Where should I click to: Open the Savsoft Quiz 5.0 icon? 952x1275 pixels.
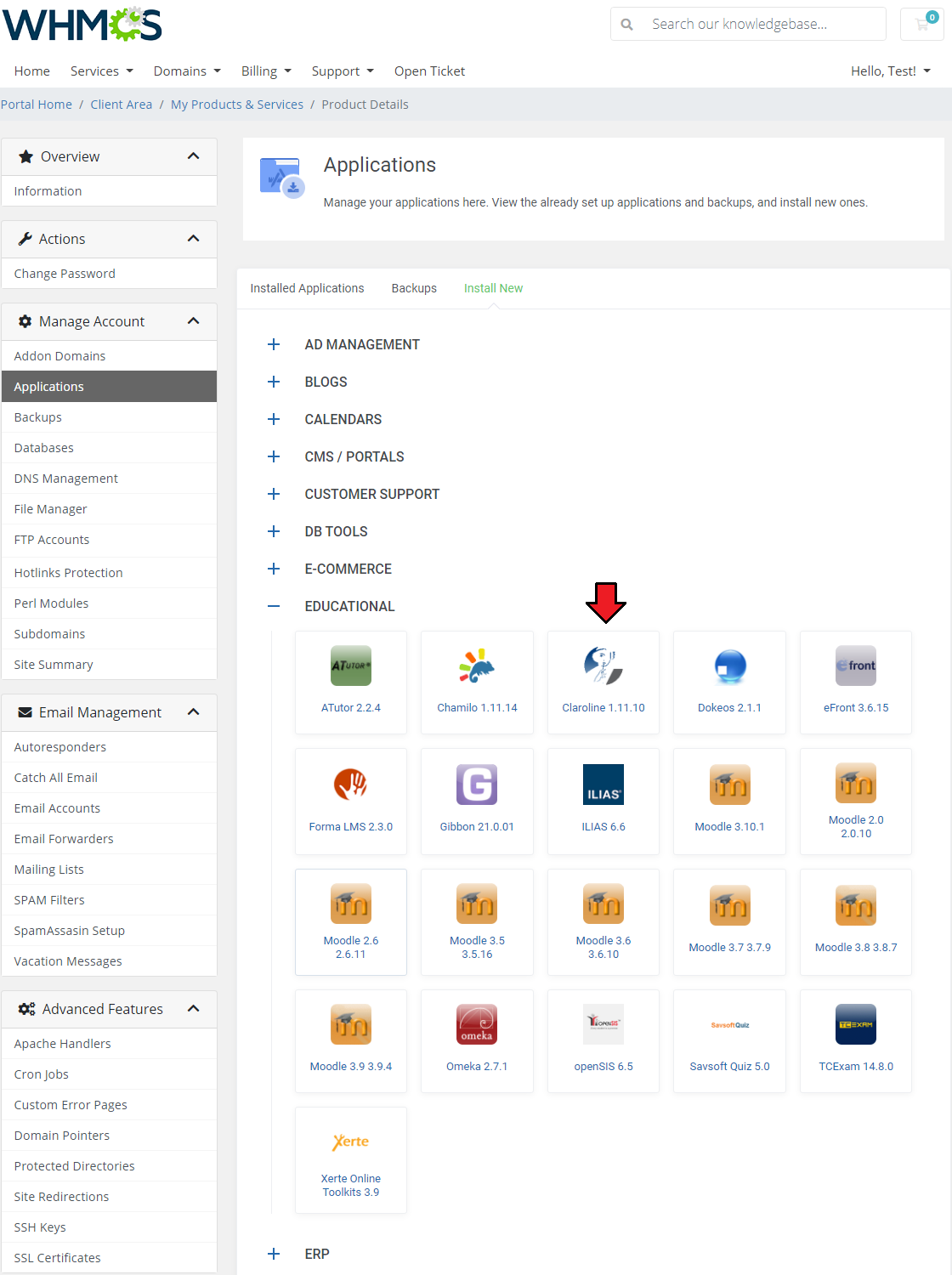(729, 1024)
